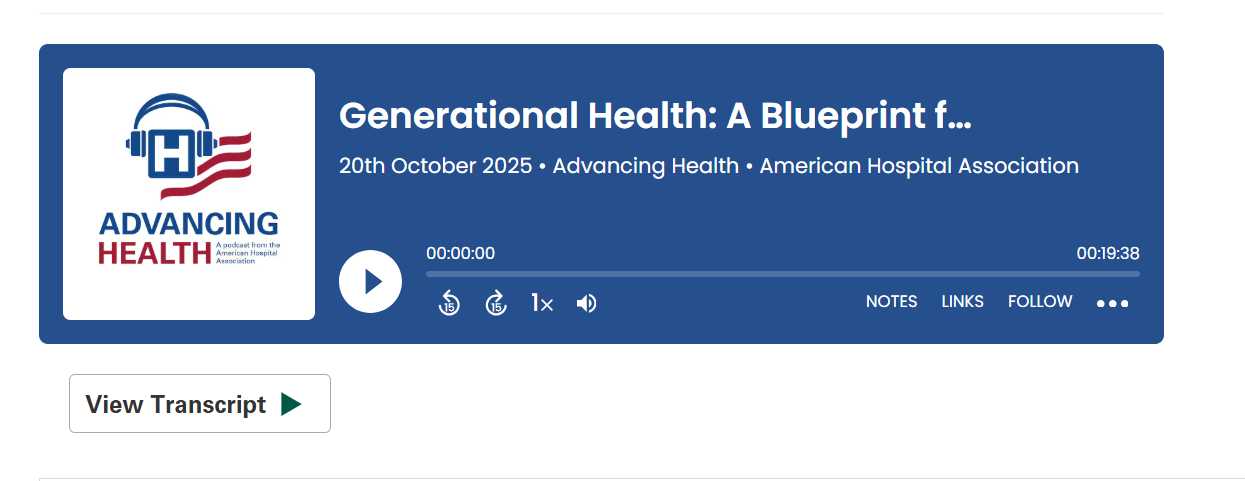Skip forward 15 seconds
Image resolution: width=1245 pixels, height=481 pixels.
(496, 303)
